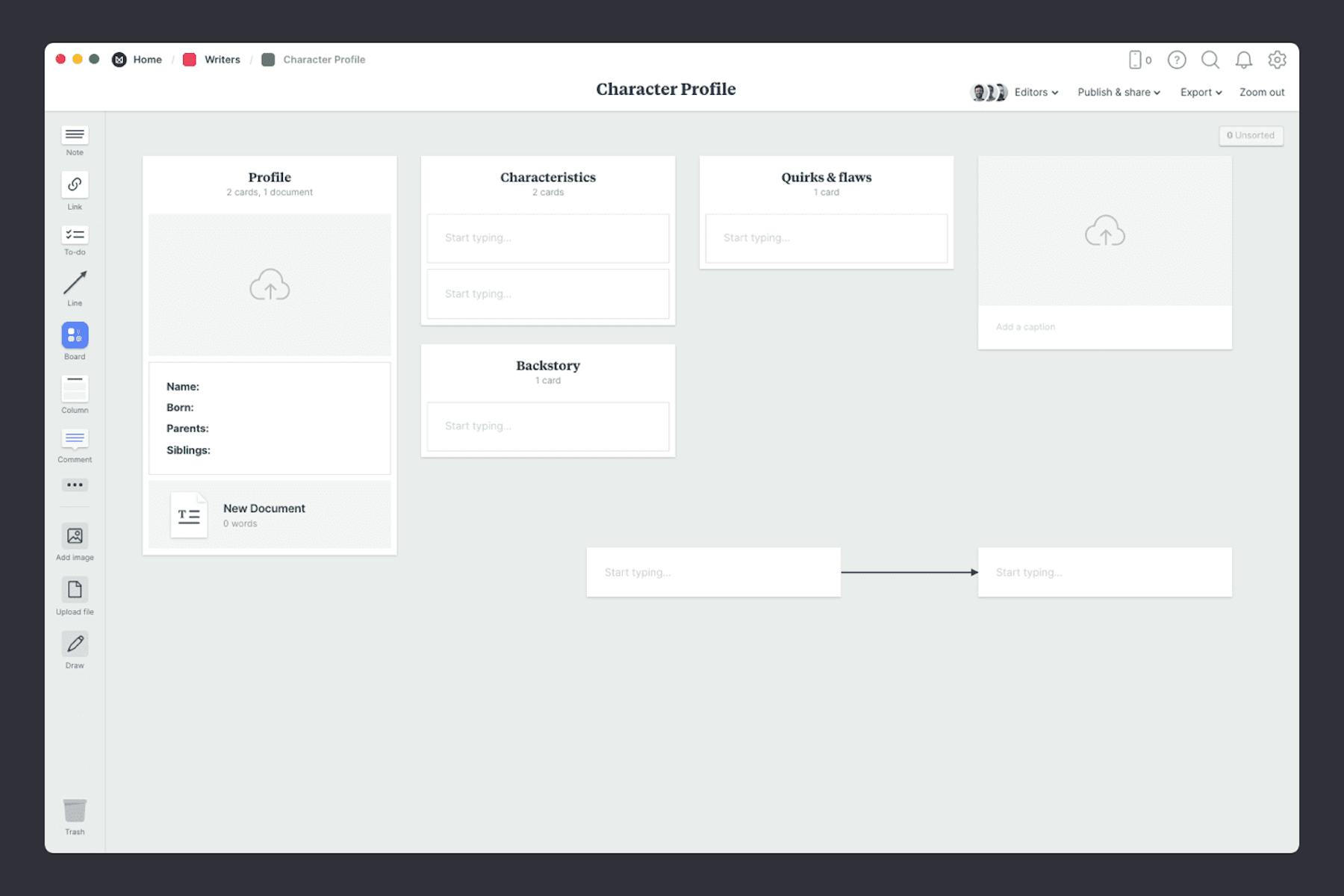Open the search panel

point(1210,60)
